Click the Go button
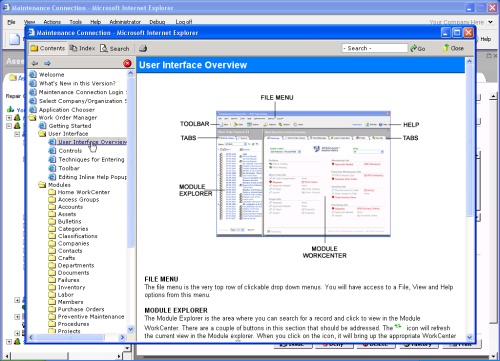The width and height of the screenshot is (500, 361). point(418,49)
